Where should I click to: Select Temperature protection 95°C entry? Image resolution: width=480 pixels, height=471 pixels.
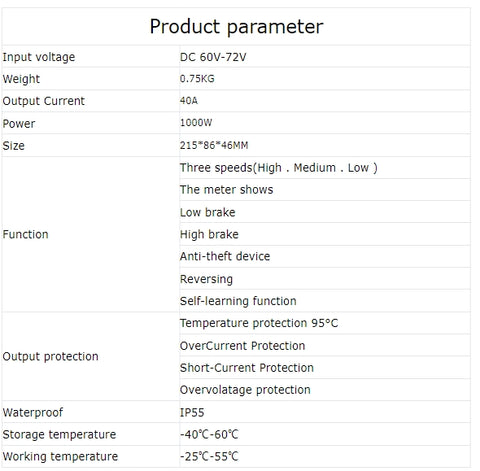259,323
